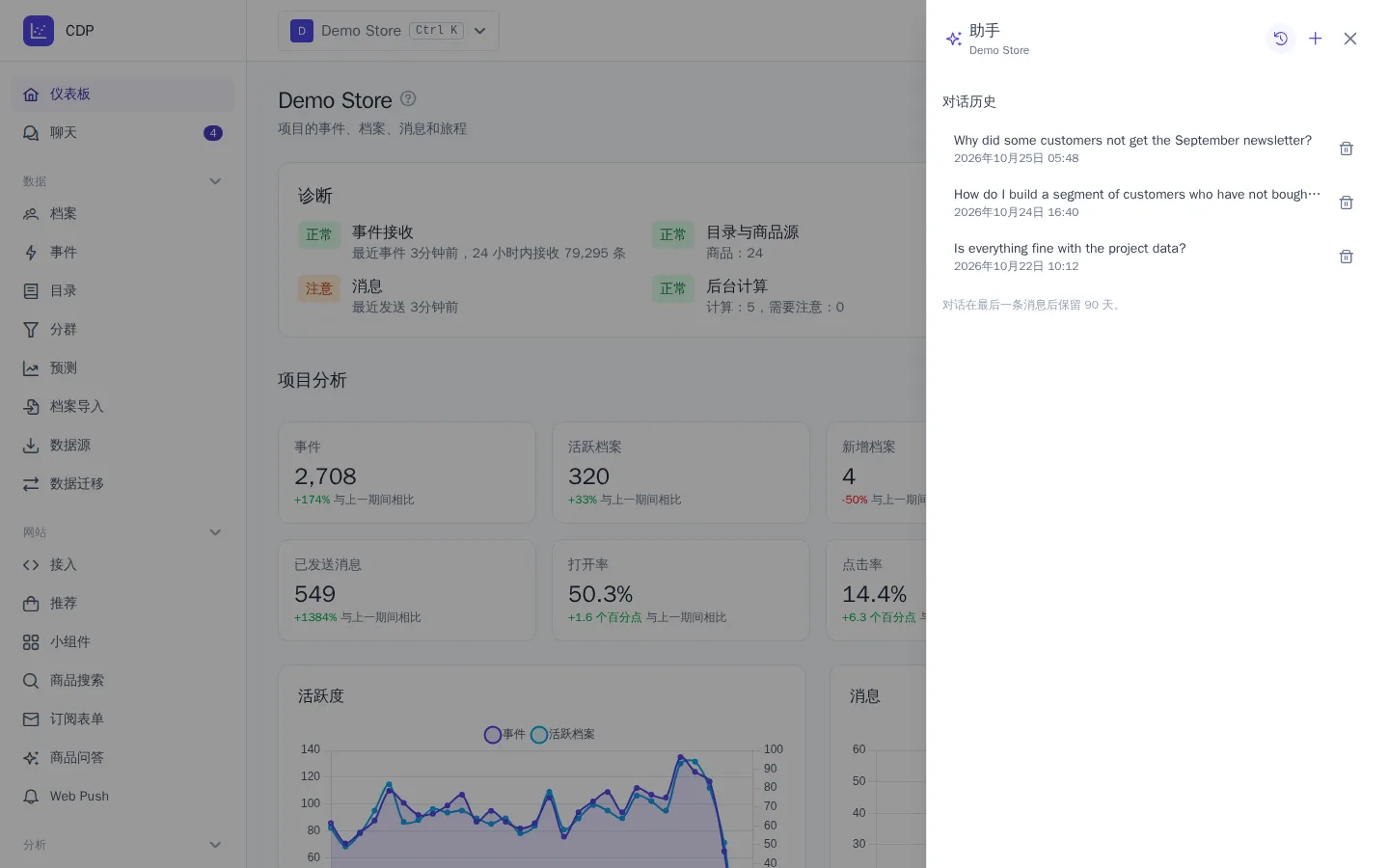Open 目录 catalog in sidebar

coord(123,290)
